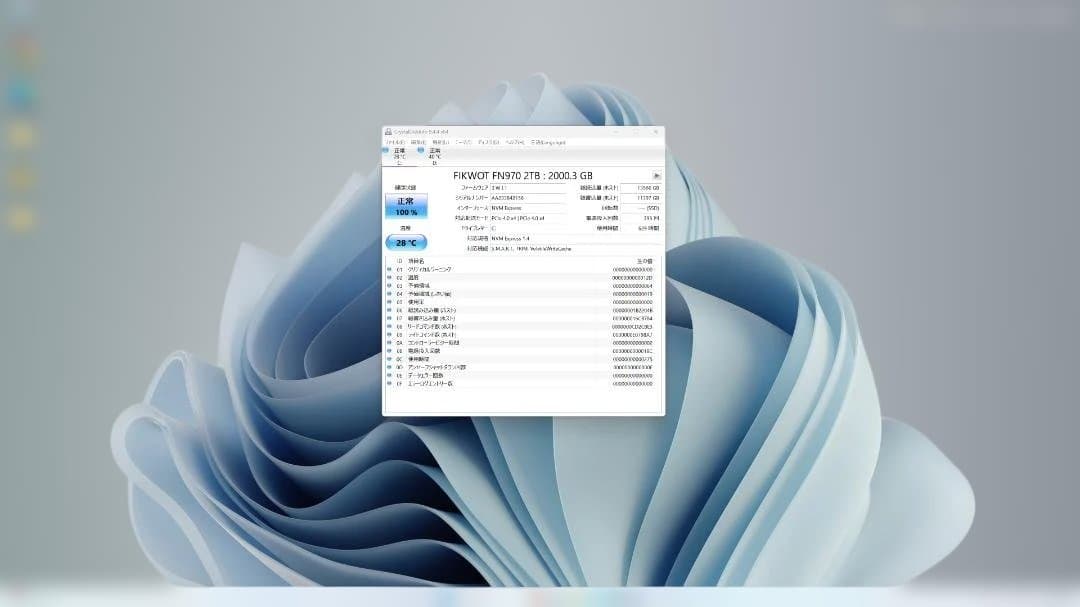Switch to the D: drive showing 40 °C
The image size is (1080, 607).
(433, 156)
